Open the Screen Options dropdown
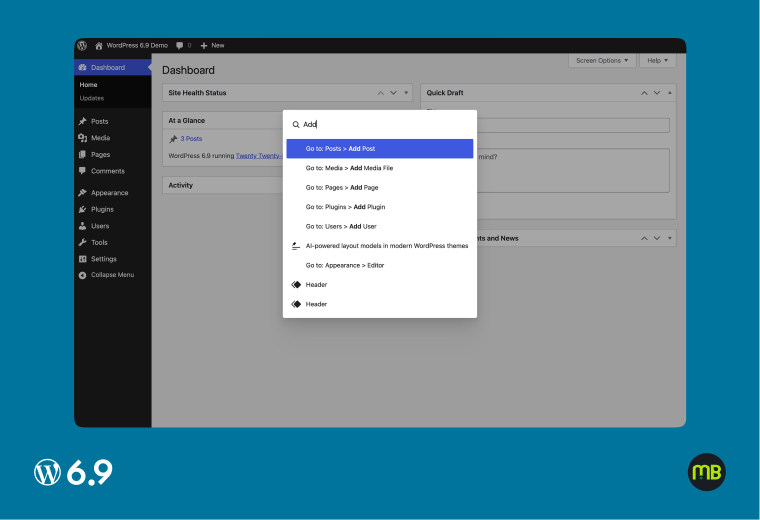 click(602, 60)
